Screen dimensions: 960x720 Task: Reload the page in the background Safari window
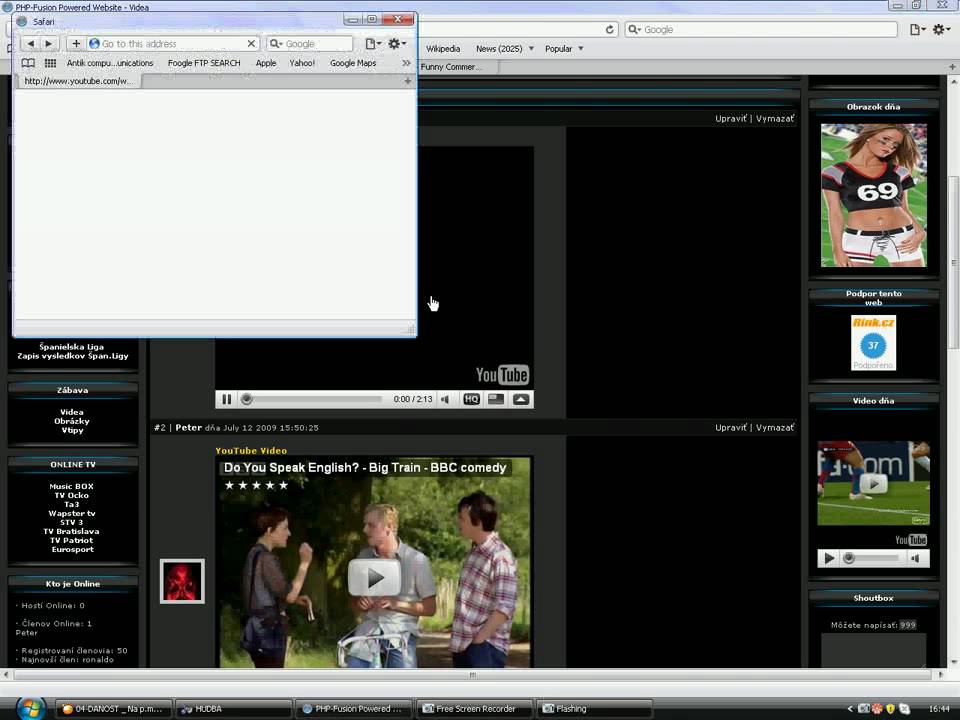click(x=609, y=29)
